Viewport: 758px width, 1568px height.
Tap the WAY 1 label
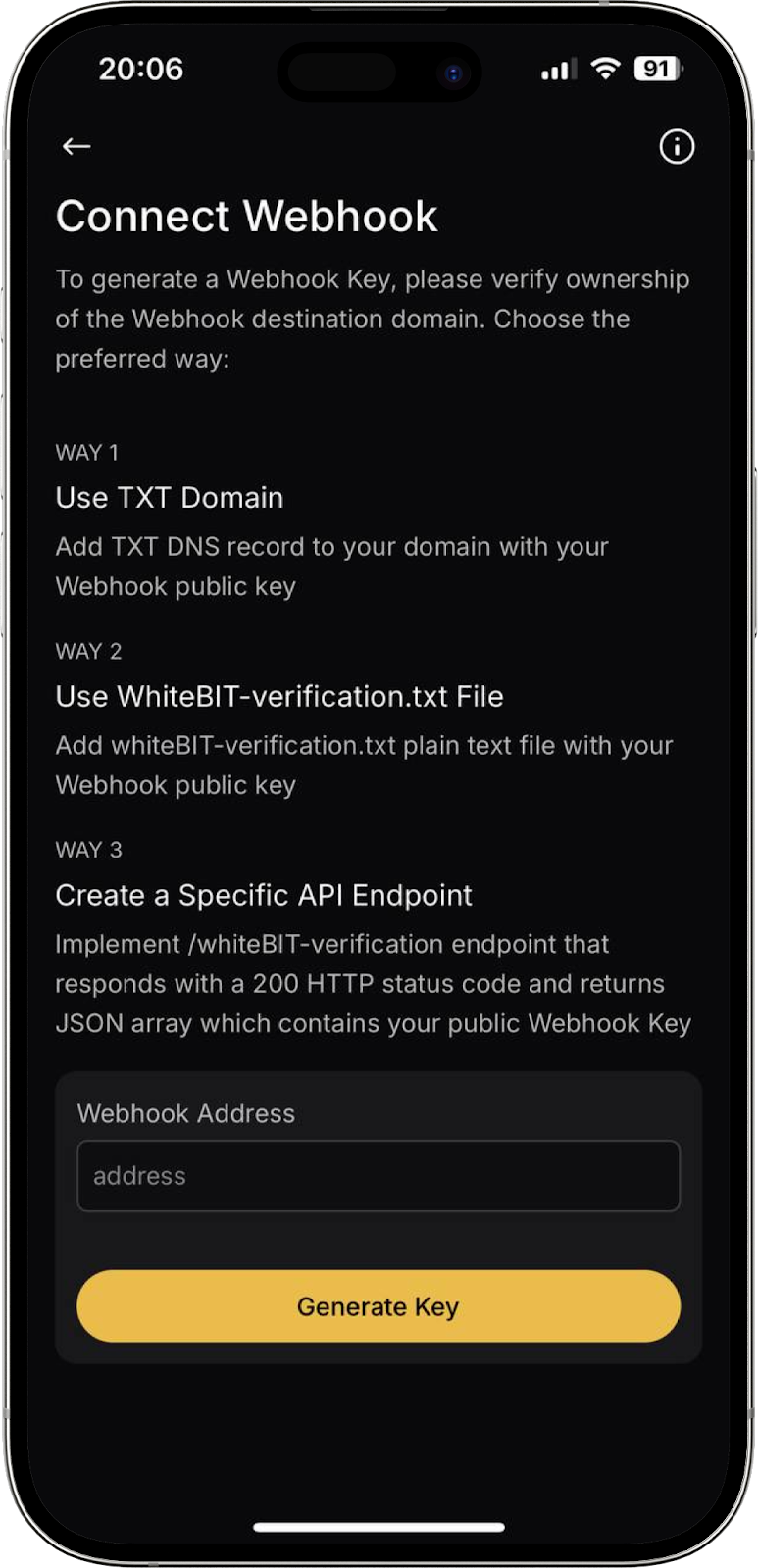pyautogui.click(x=87, y=453)
